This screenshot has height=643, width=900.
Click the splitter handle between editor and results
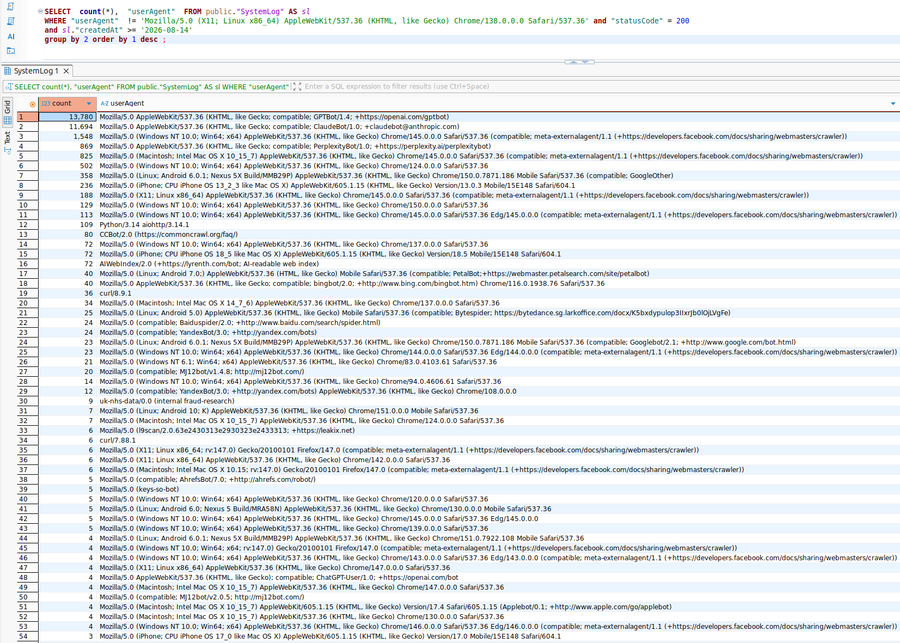(579, 61)
